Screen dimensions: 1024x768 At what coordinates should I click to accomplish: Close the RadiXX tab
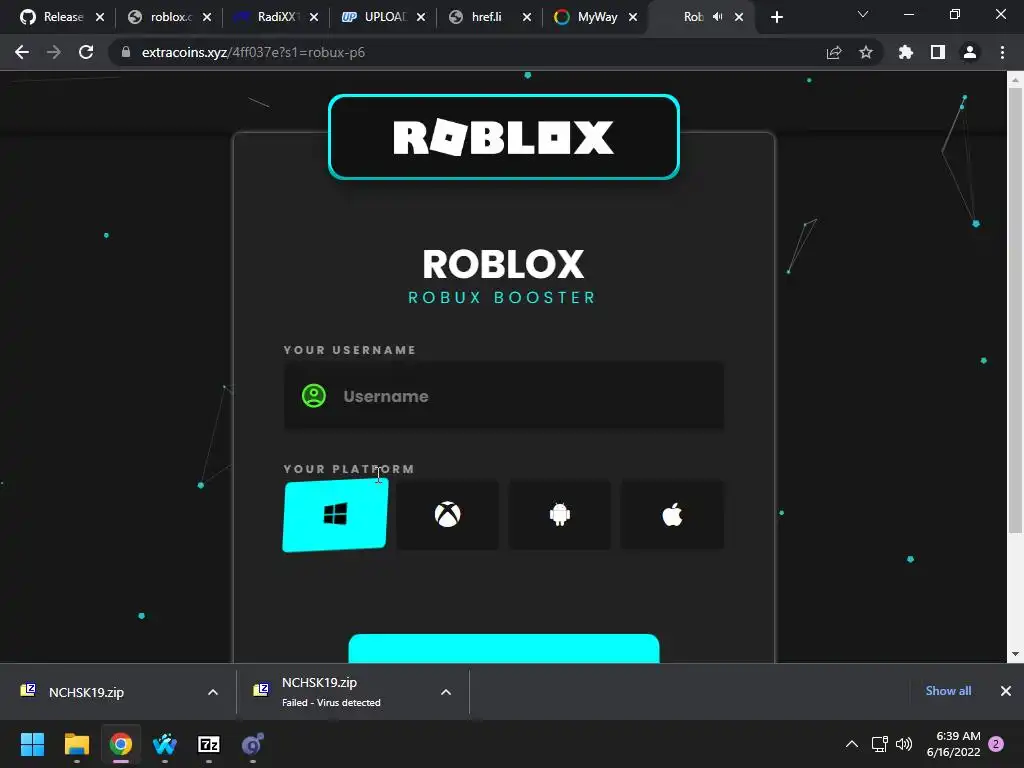pyautogui.click(x=314, y=17)
